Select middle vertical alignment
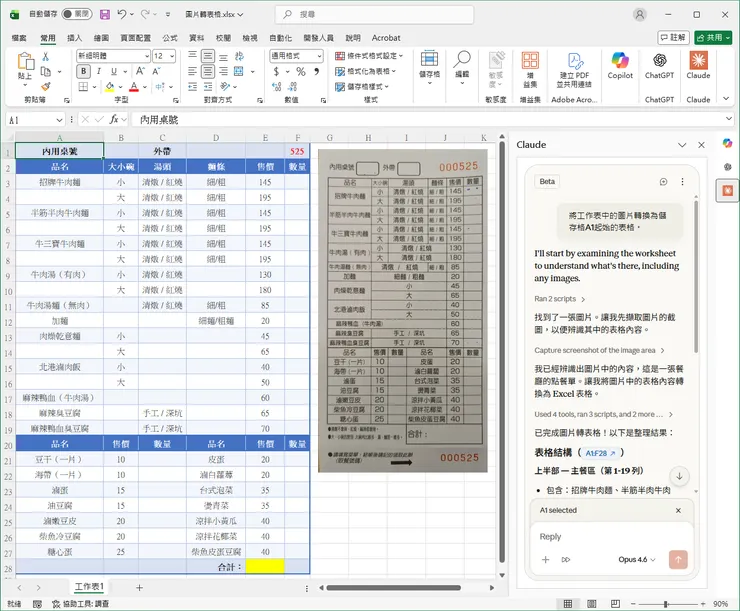Viewport: 740px width, 611px height. (208, 56)
